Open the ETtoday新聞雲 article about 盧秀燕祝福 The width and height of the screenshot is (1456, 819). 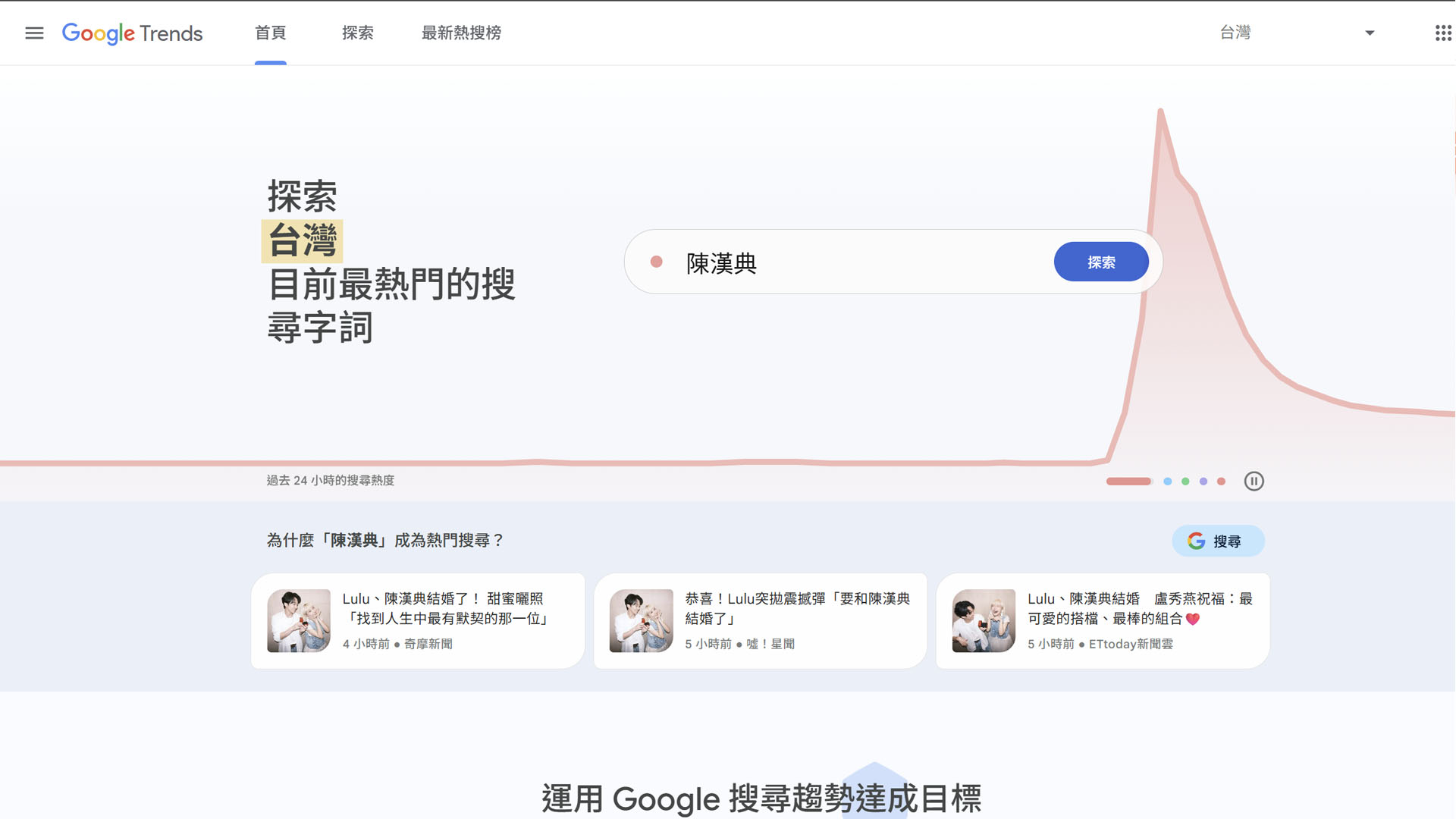coord(1103,620)
